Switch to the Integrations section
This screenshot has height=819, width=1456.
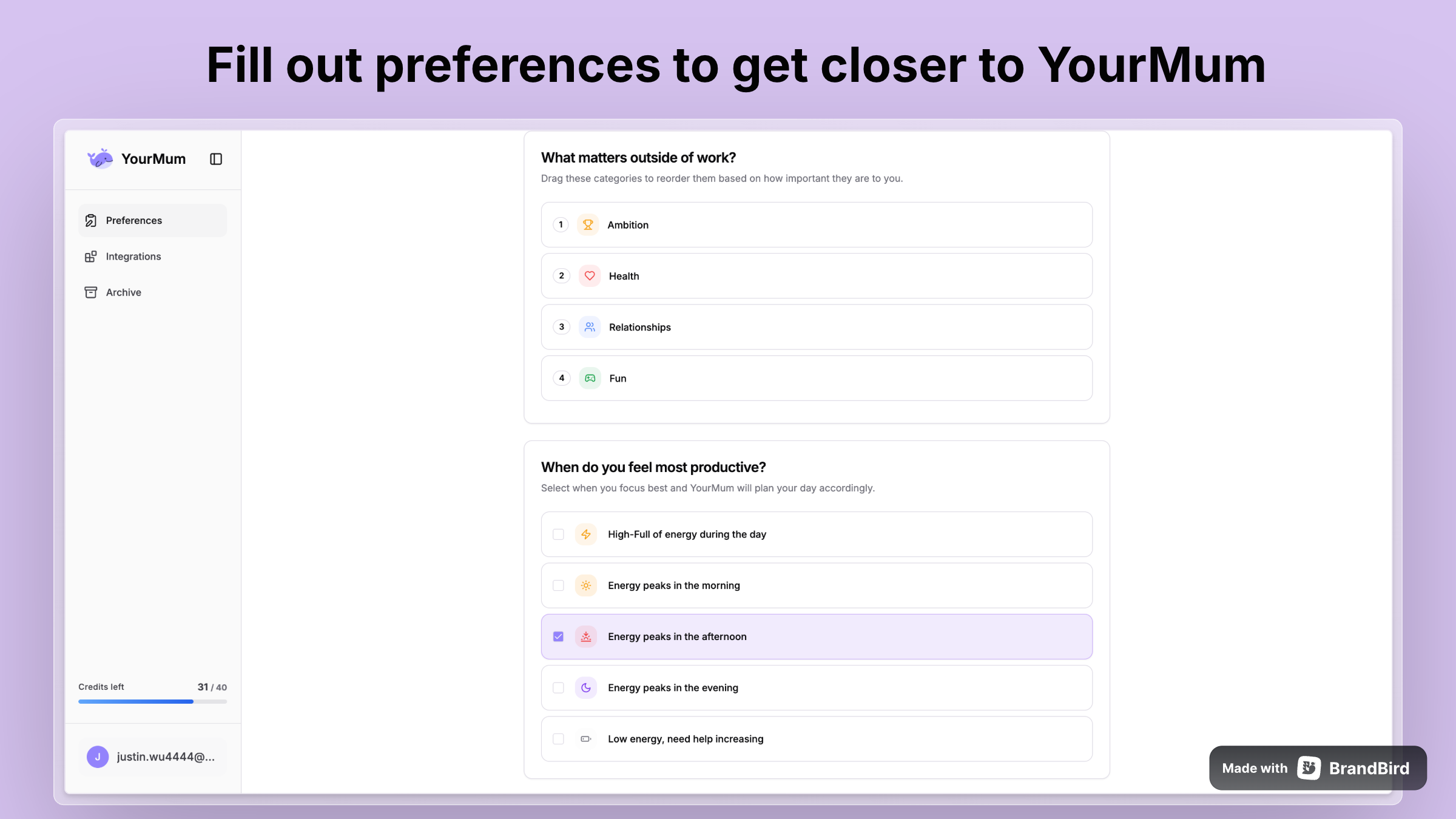pyautogui.click(x=133, y=256)
